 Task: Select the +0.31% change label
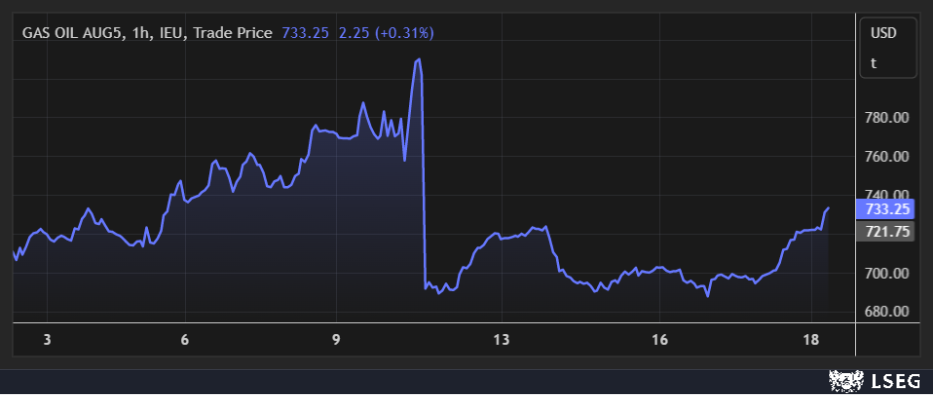click(x=404, y=33)
